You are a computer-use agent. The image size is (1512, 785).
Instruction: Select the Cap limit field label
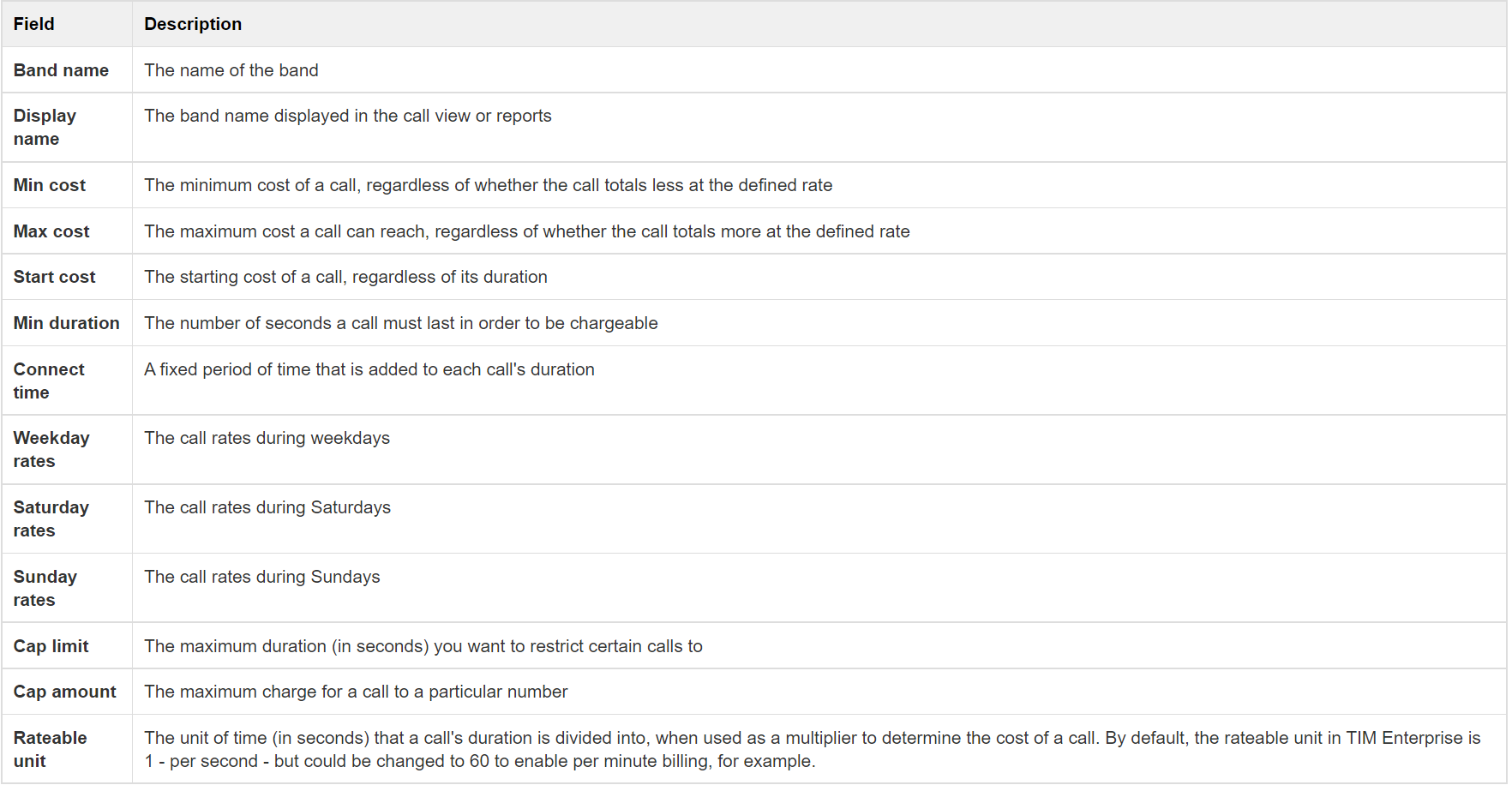coord(51,646)
